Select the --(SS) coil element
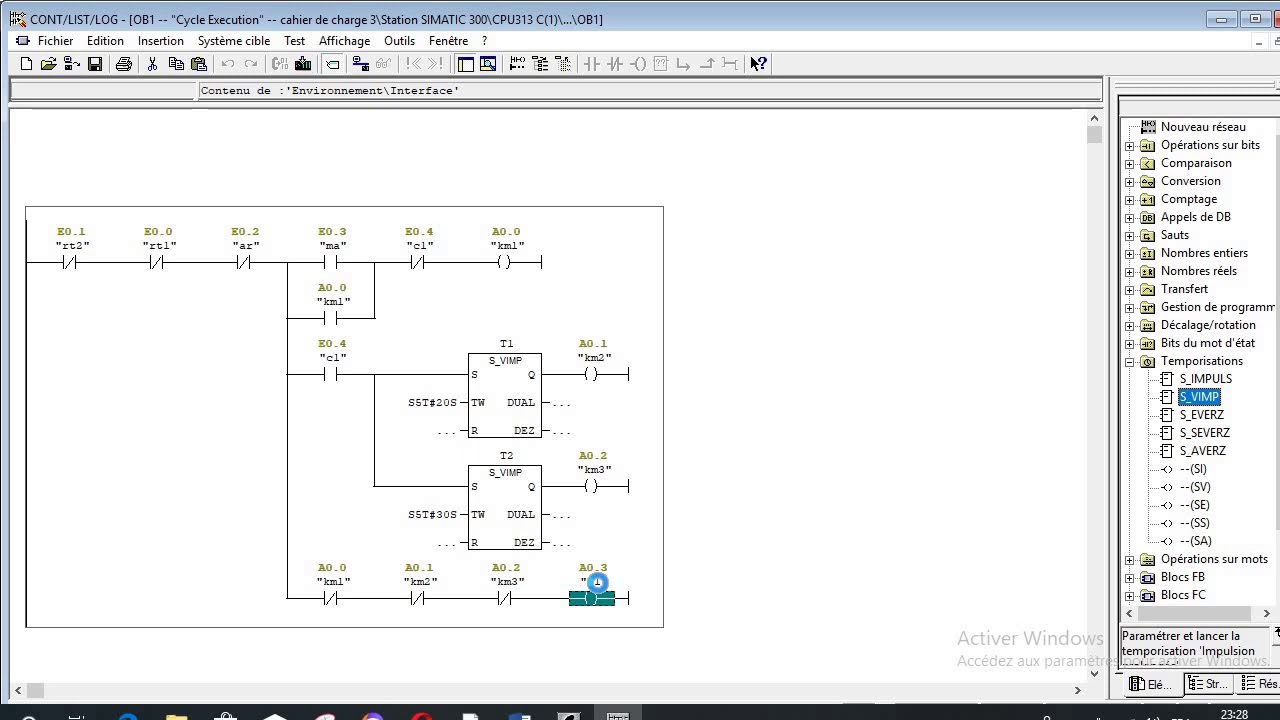Viewport: 1280px width, 720px height. 1194,523
